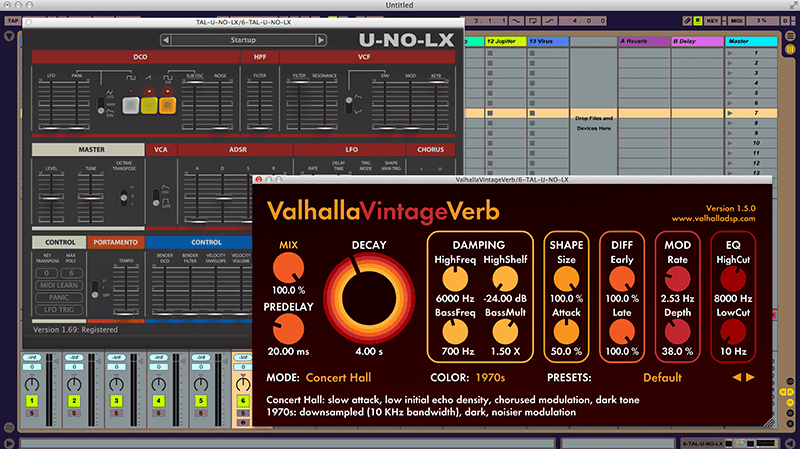Click the Master level slider
This screenshot has width=800, height=449.
pos(52,196)
